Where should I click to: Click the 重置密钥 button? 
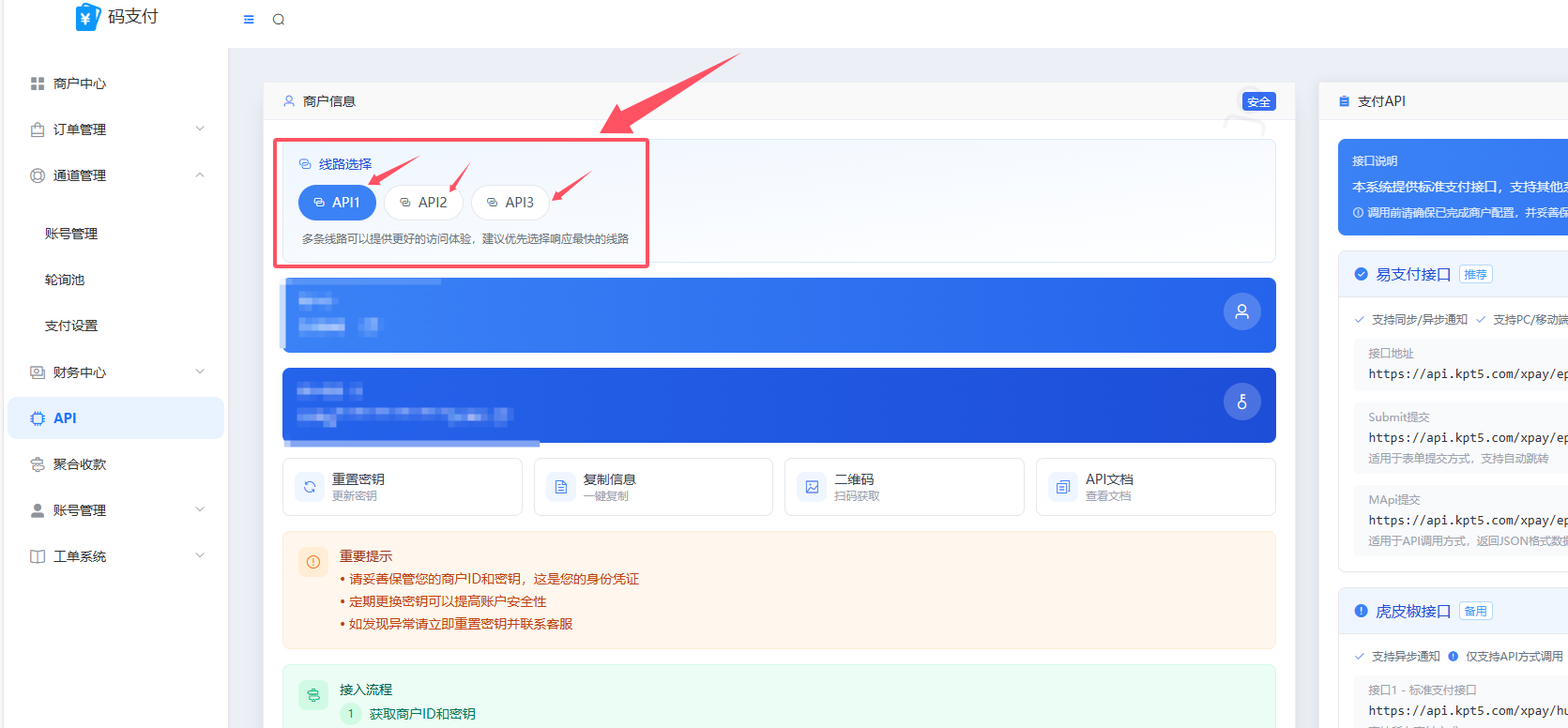(403, 487)
